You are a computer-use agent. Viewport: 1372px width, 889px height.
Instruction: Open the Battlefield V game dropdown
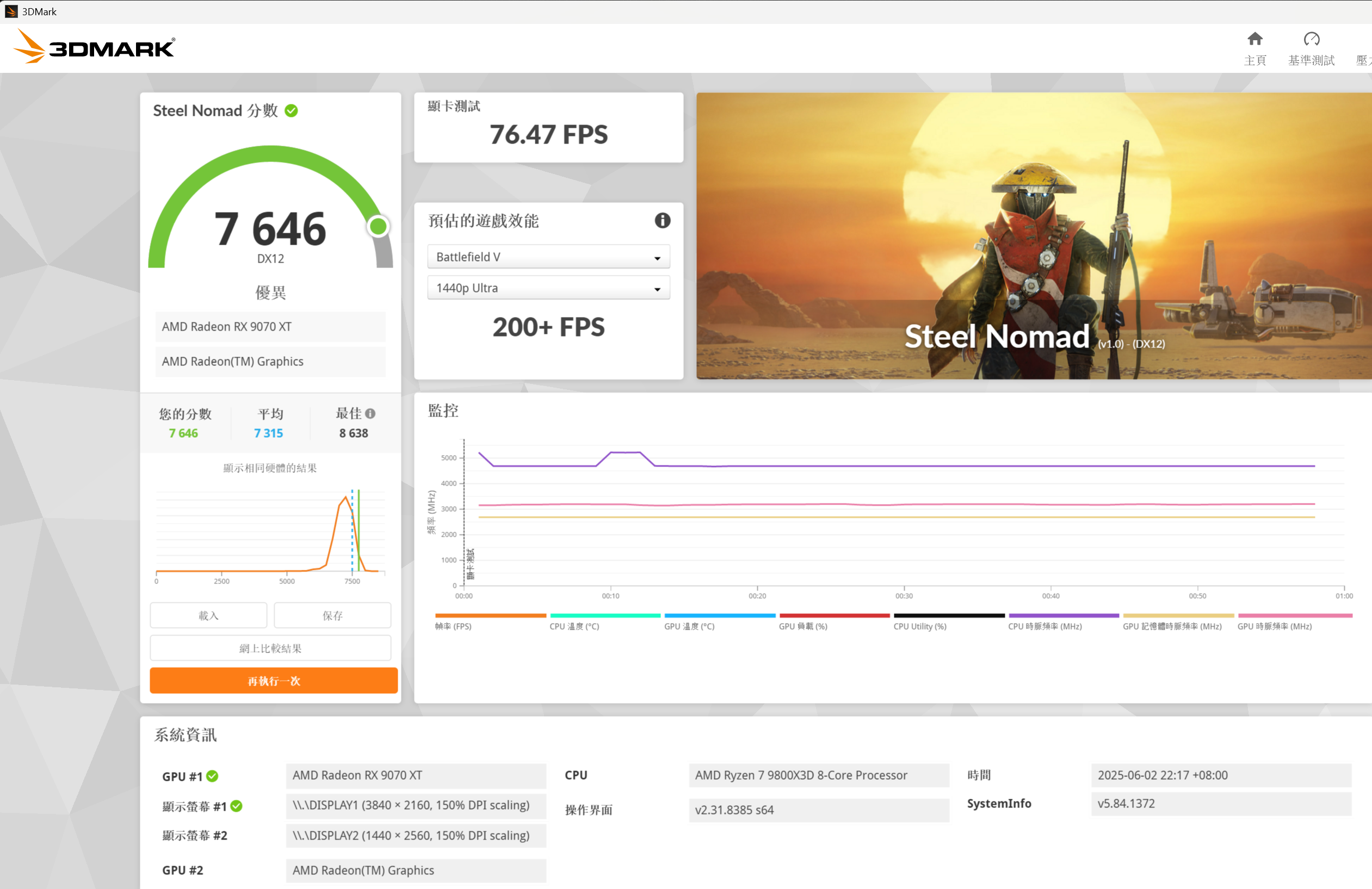pyautogui.click(x=548, y=257)
